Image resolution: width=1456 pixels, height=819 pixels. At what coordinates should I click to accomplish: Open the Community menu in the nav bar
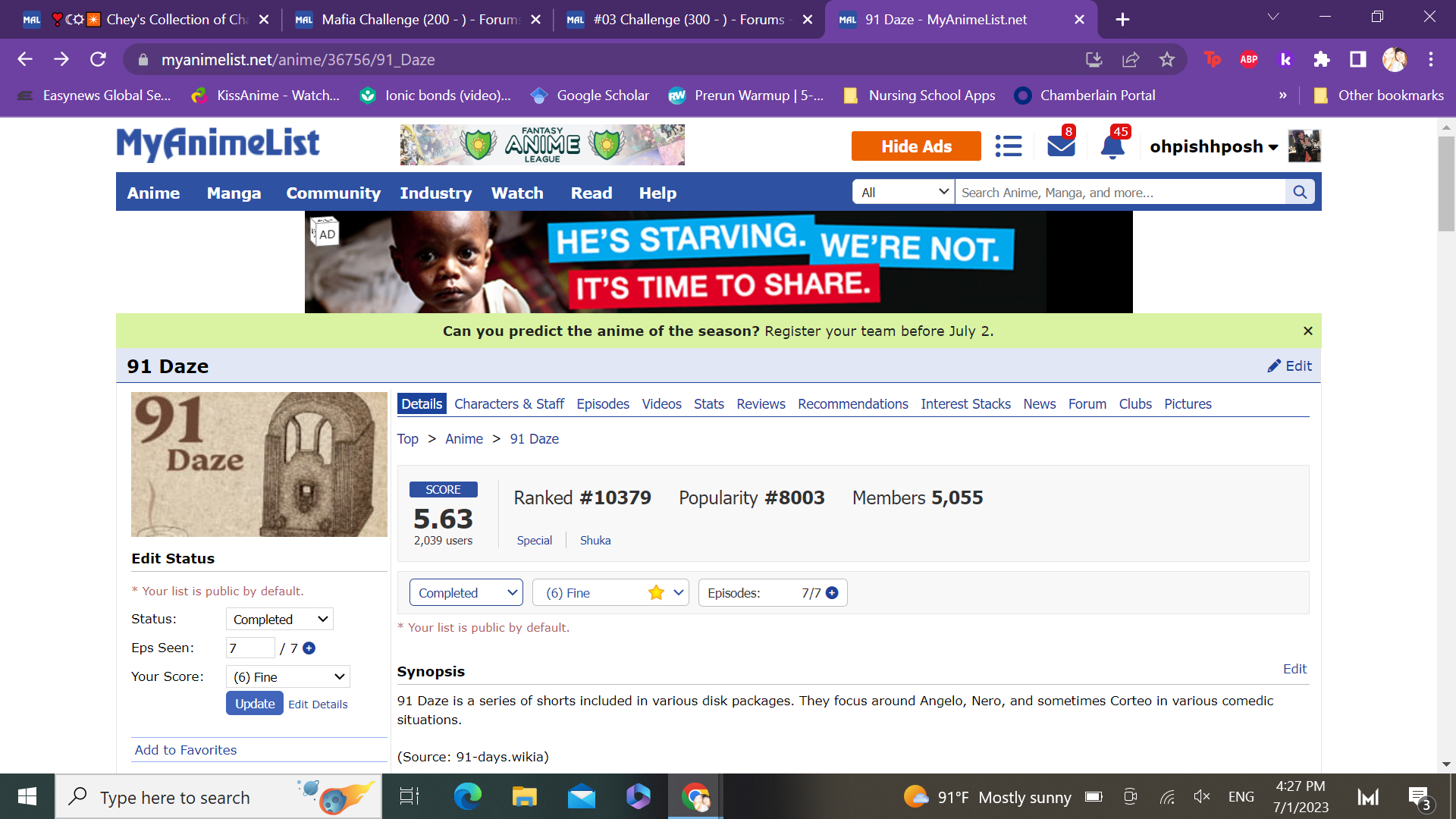[333, 193]
